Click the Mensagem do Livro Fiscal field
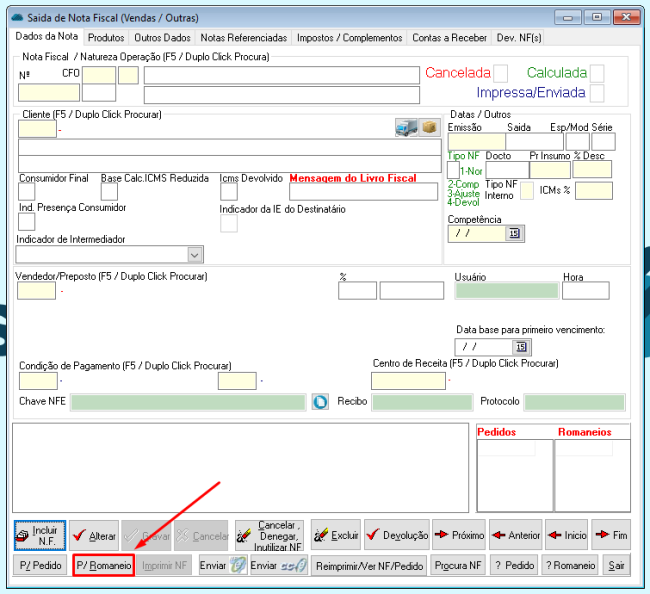The image size is (650, 594). [x=363, y=192]
